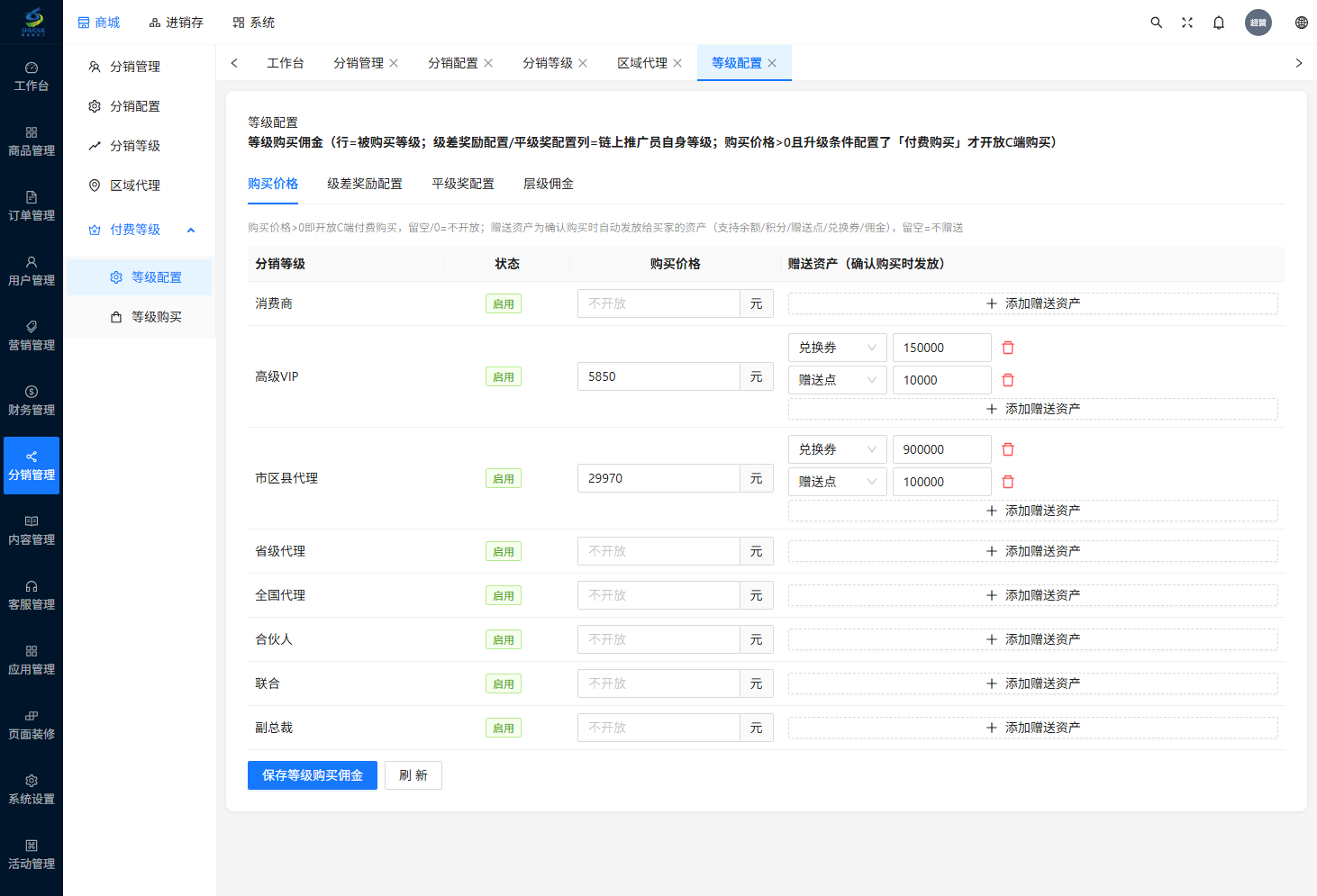Open asset type dropdown for 市区县代理 兑换券
The height and width of the screenshot is (896, 1317).
(838, 449)
